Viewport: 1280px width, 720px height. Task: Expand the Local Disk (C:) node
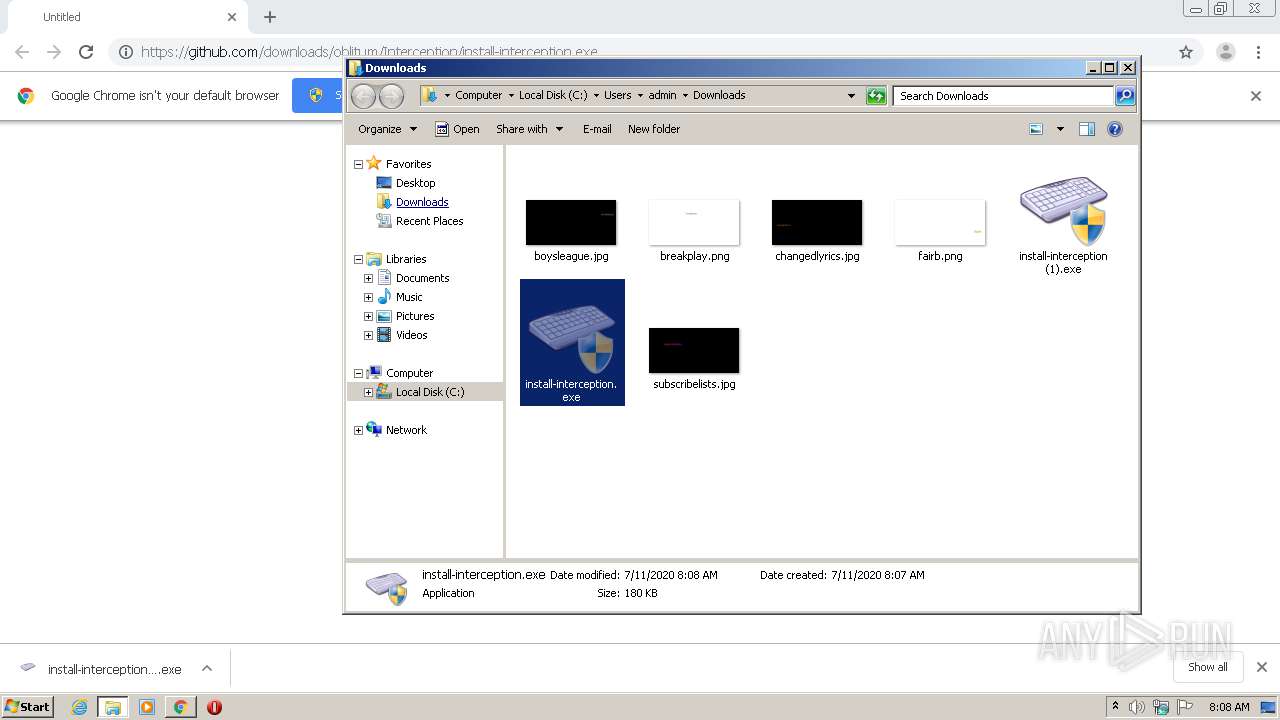368,392
